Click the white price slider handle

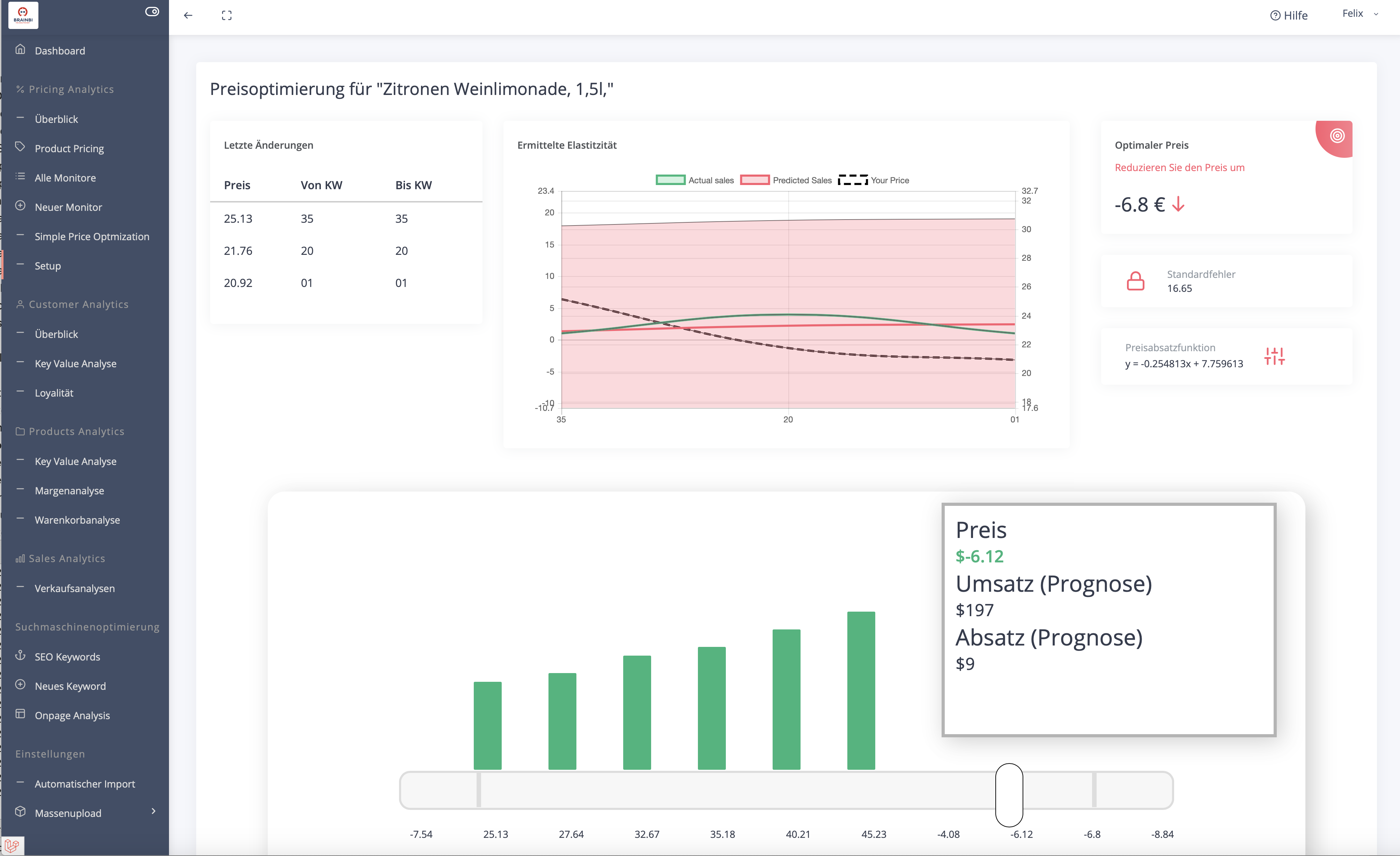[x=1009, y=794]
